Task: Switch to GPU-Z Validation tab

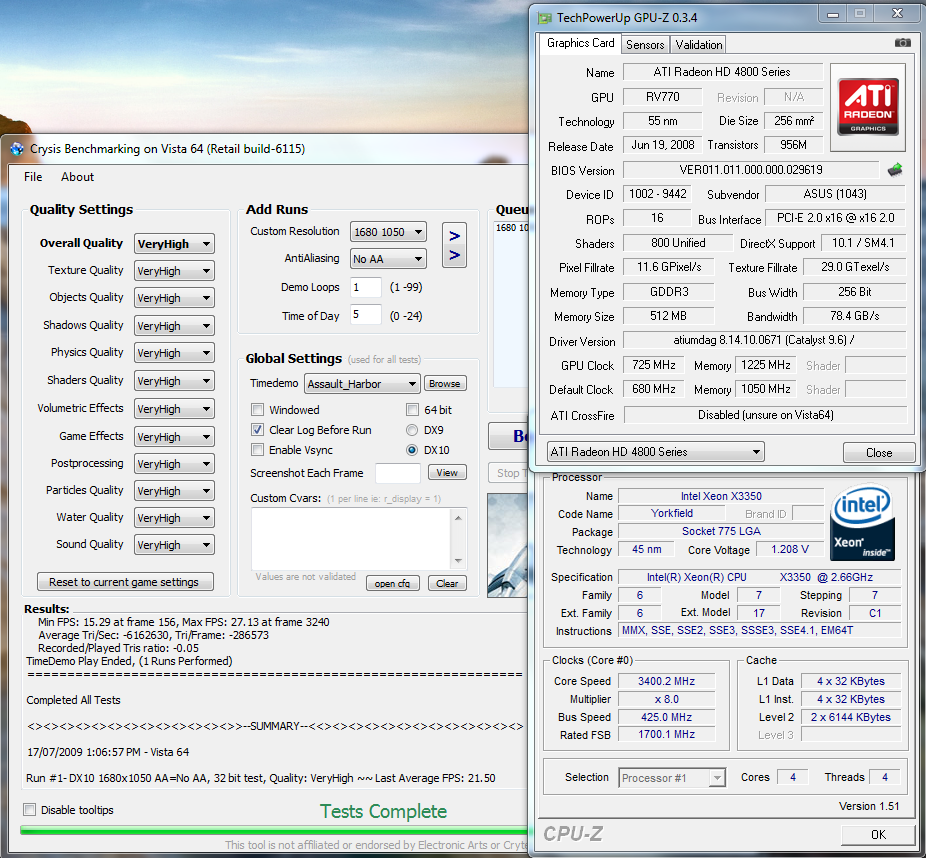Action: pos(699,44)
